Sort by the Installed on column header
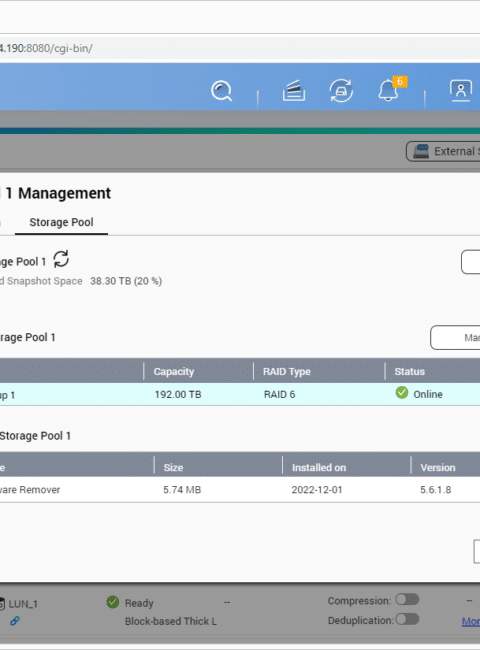 coord(319,468)
